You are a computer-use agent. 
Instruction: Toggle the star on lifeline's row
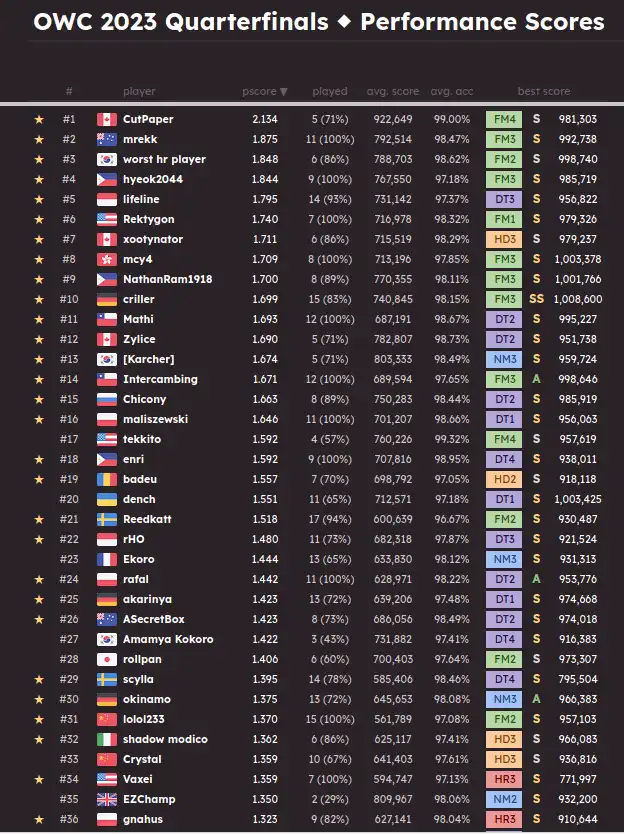click(39, 199)
